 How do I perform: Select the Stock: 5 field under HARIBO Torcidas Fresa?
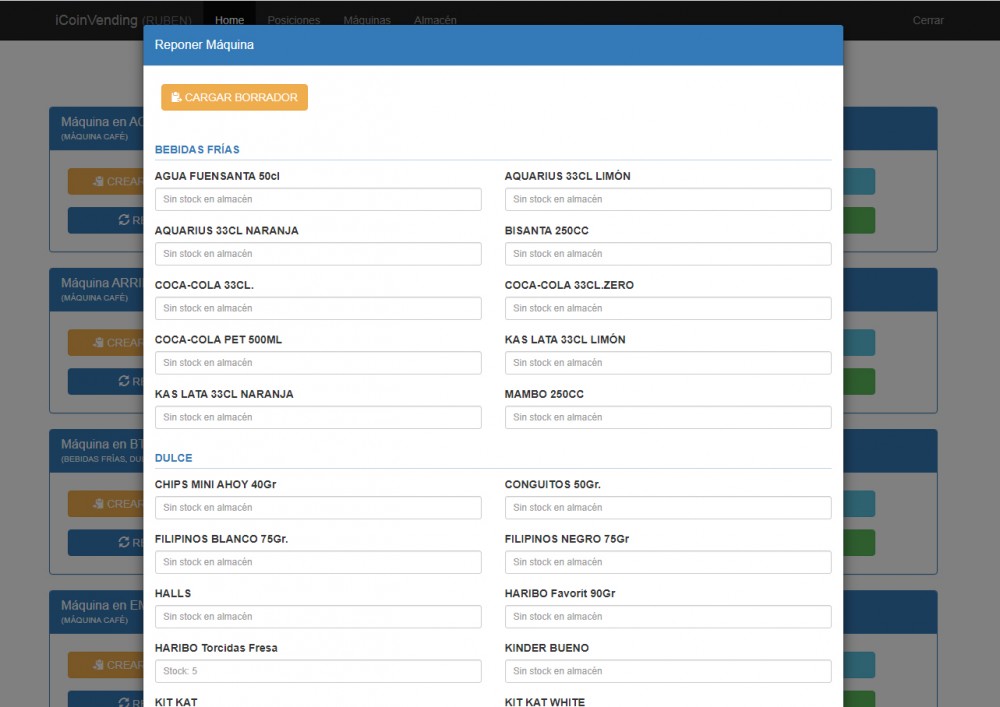pyautogui.click(x=317, y=671)
